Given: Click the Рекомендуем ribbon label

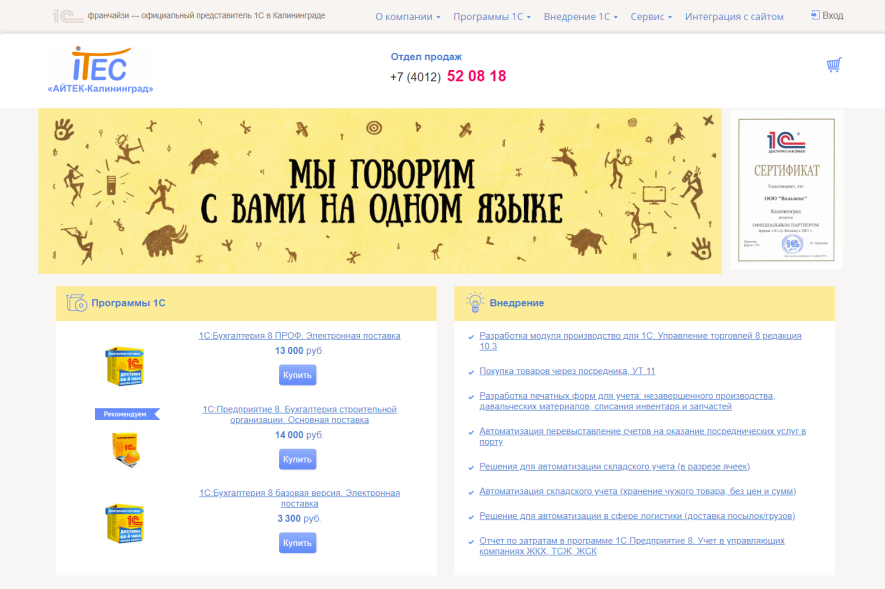Looking at the screenshot, I should (127, 414).
